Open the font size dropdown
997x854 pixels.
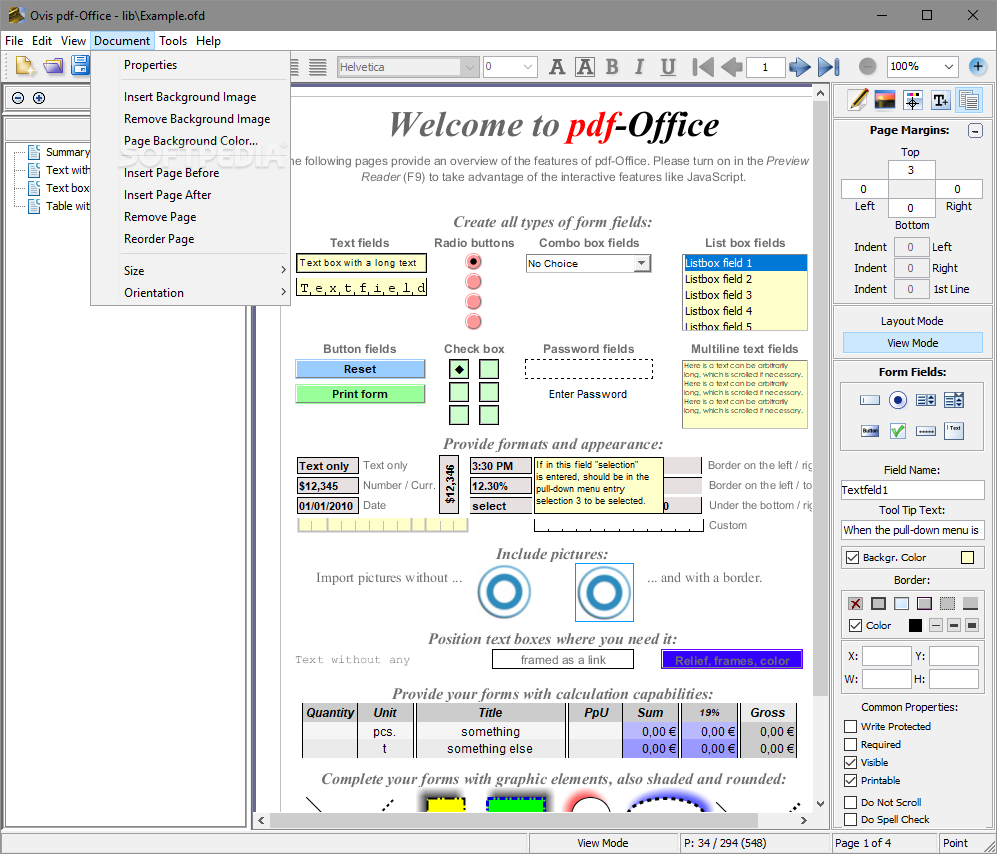tap(528, 67)
